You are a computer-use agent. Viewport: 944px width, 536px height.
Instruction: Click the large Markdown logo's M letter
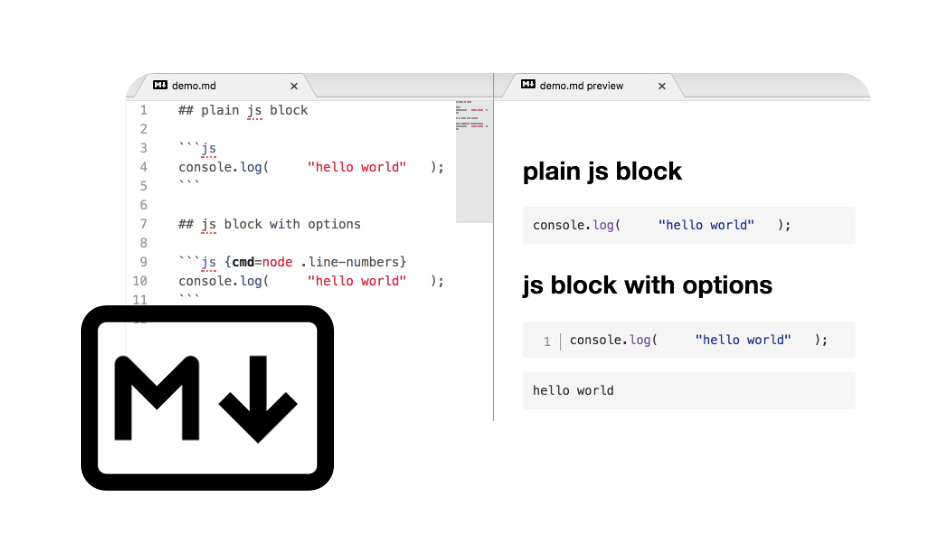pos(161,397)
